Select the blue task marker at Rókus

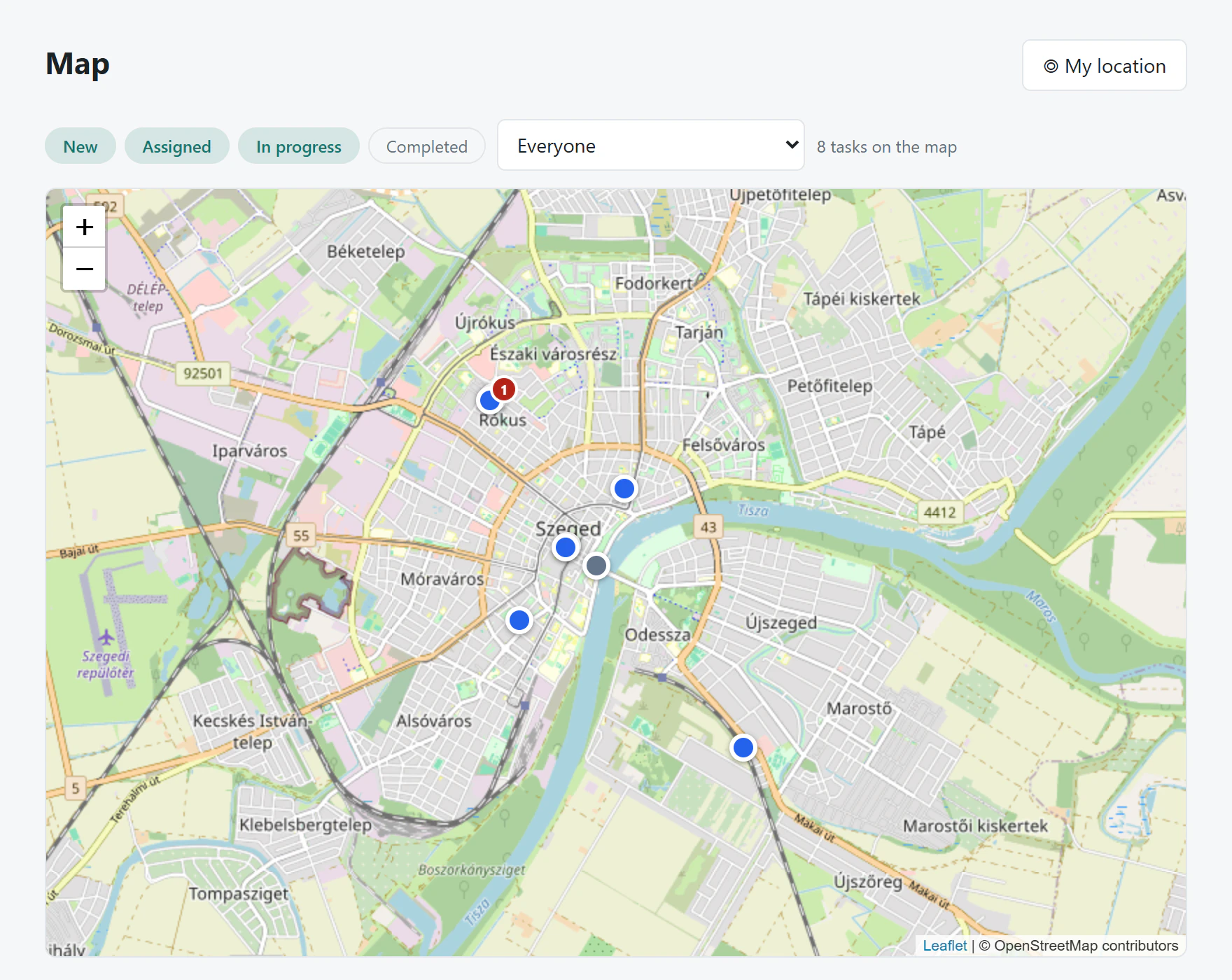tap(489, 402)
